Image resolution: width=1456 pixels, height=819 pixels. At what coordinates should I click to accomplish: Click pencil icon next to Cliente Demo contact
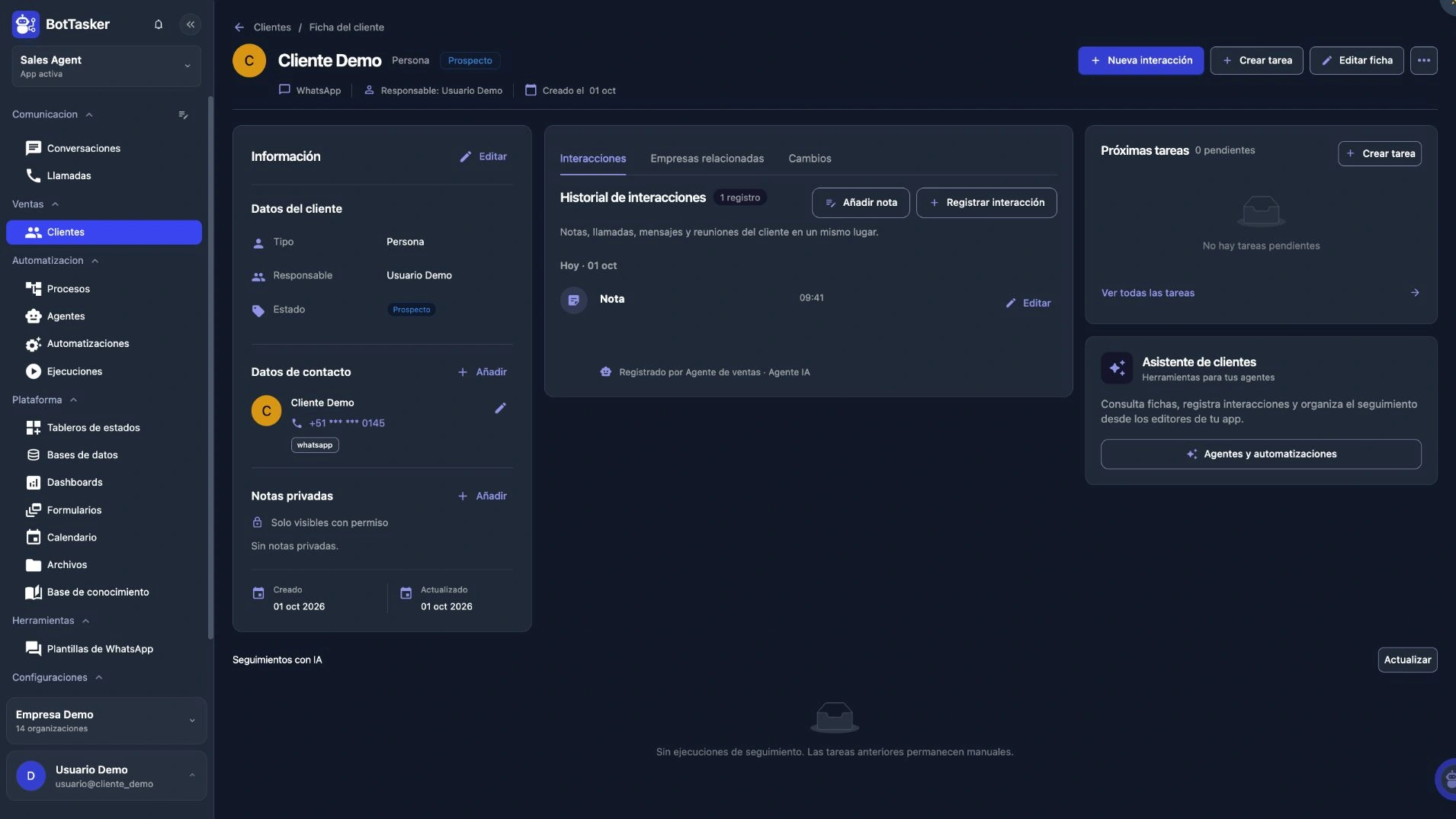click(x=500, y=409)
